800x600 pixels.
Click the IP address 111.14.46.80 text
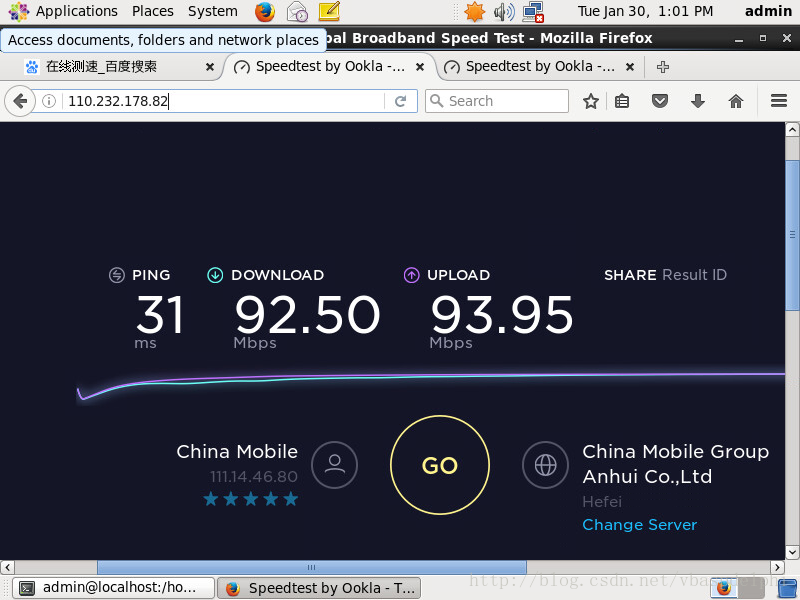click(254, 477)
